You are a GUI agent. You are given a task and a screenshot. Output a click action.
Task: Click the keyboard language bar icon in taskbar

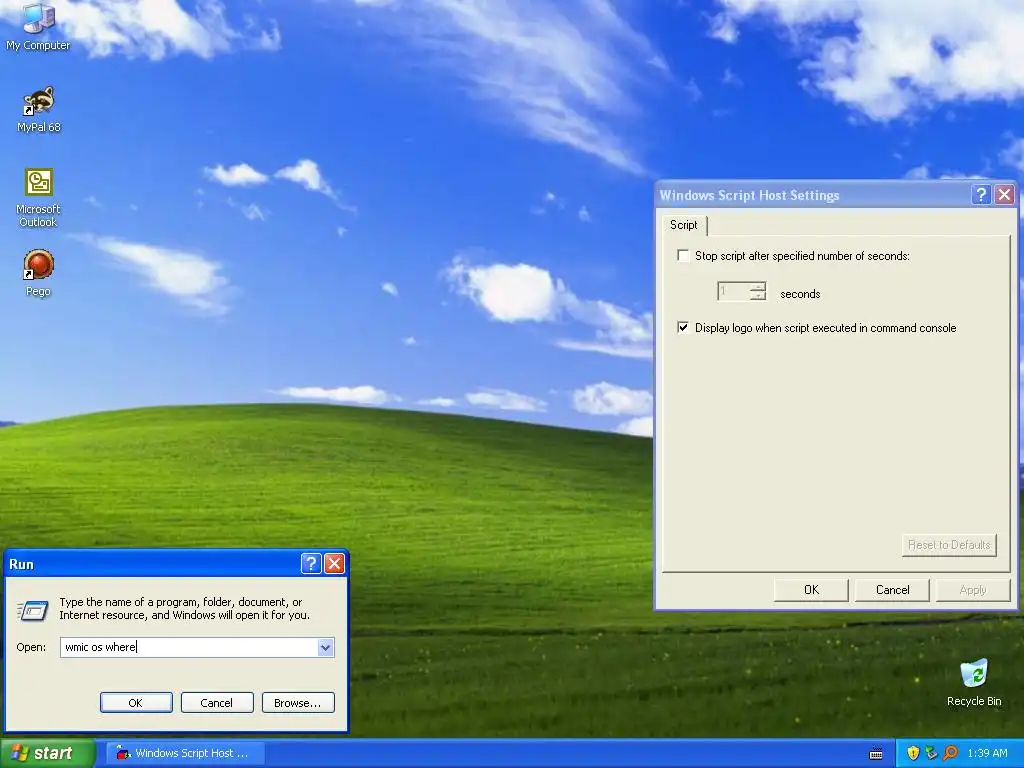[x=876, y=754]
